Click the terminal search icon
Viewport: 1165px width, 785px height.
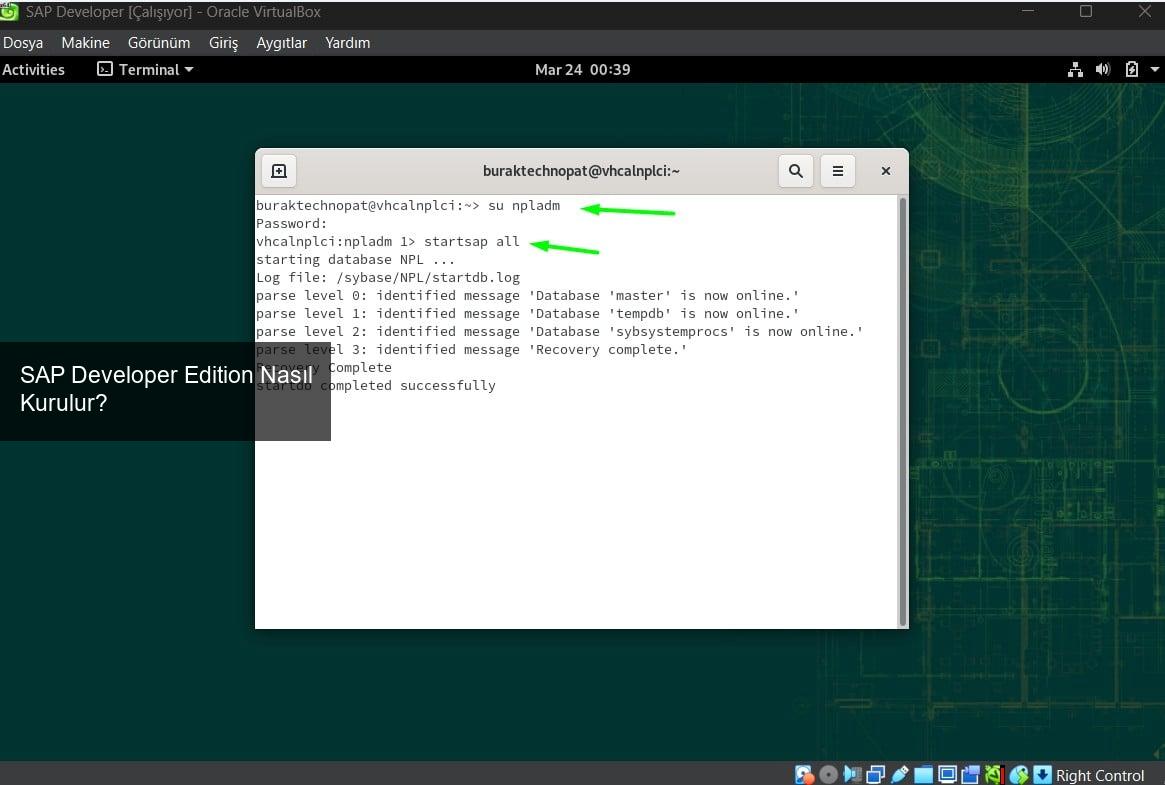795,171
